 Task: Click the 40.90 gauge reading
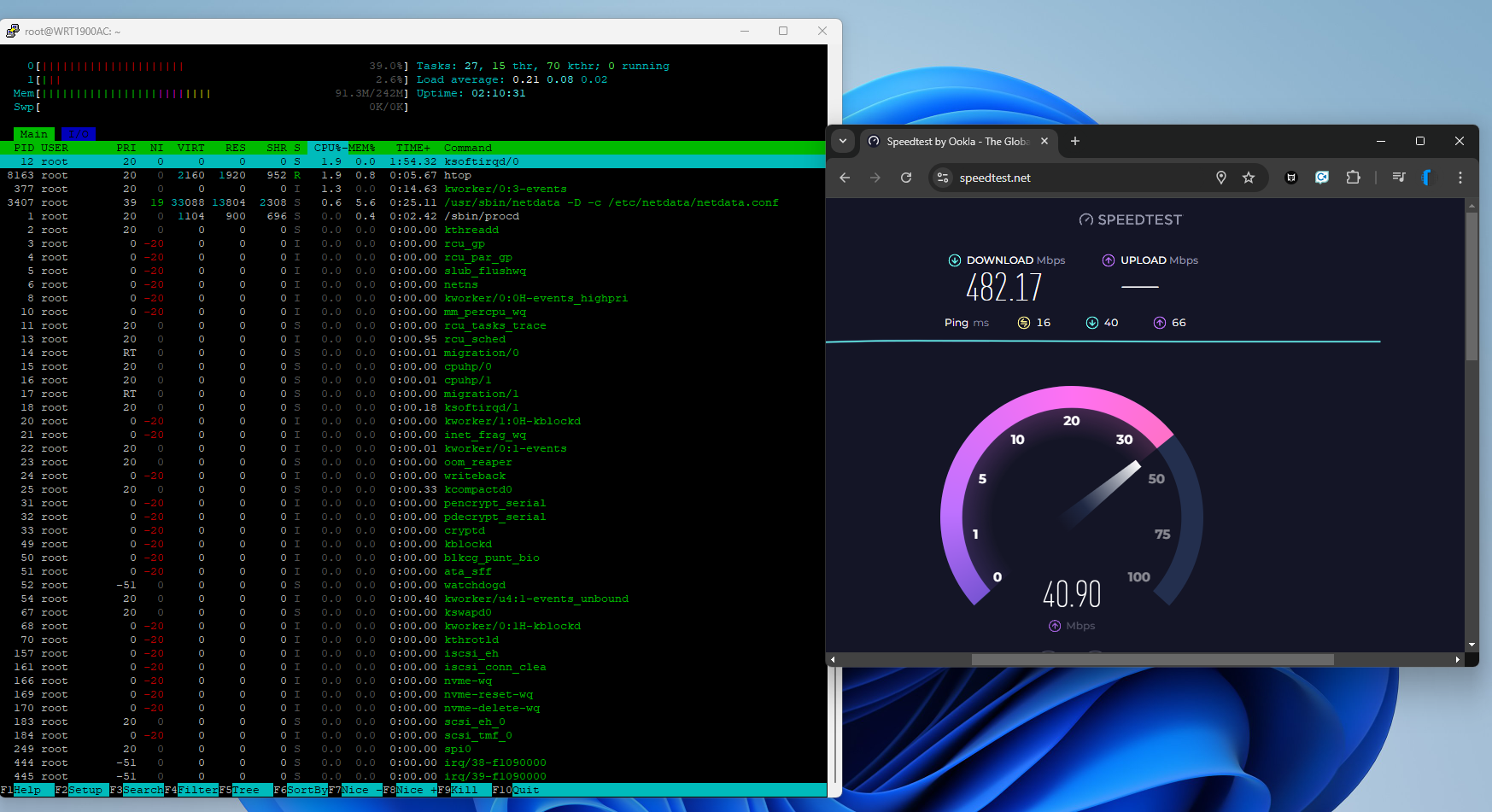pyautogui.click(x=1072, y=593)
